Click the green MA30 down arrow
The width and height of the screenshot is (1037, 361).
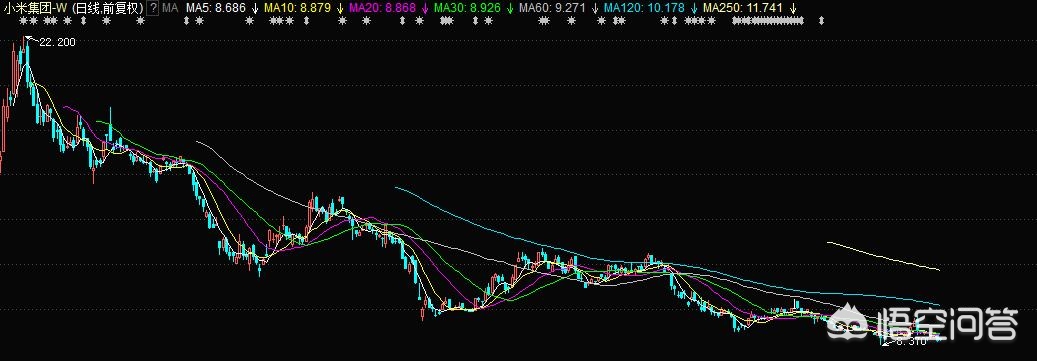[510, 9]
